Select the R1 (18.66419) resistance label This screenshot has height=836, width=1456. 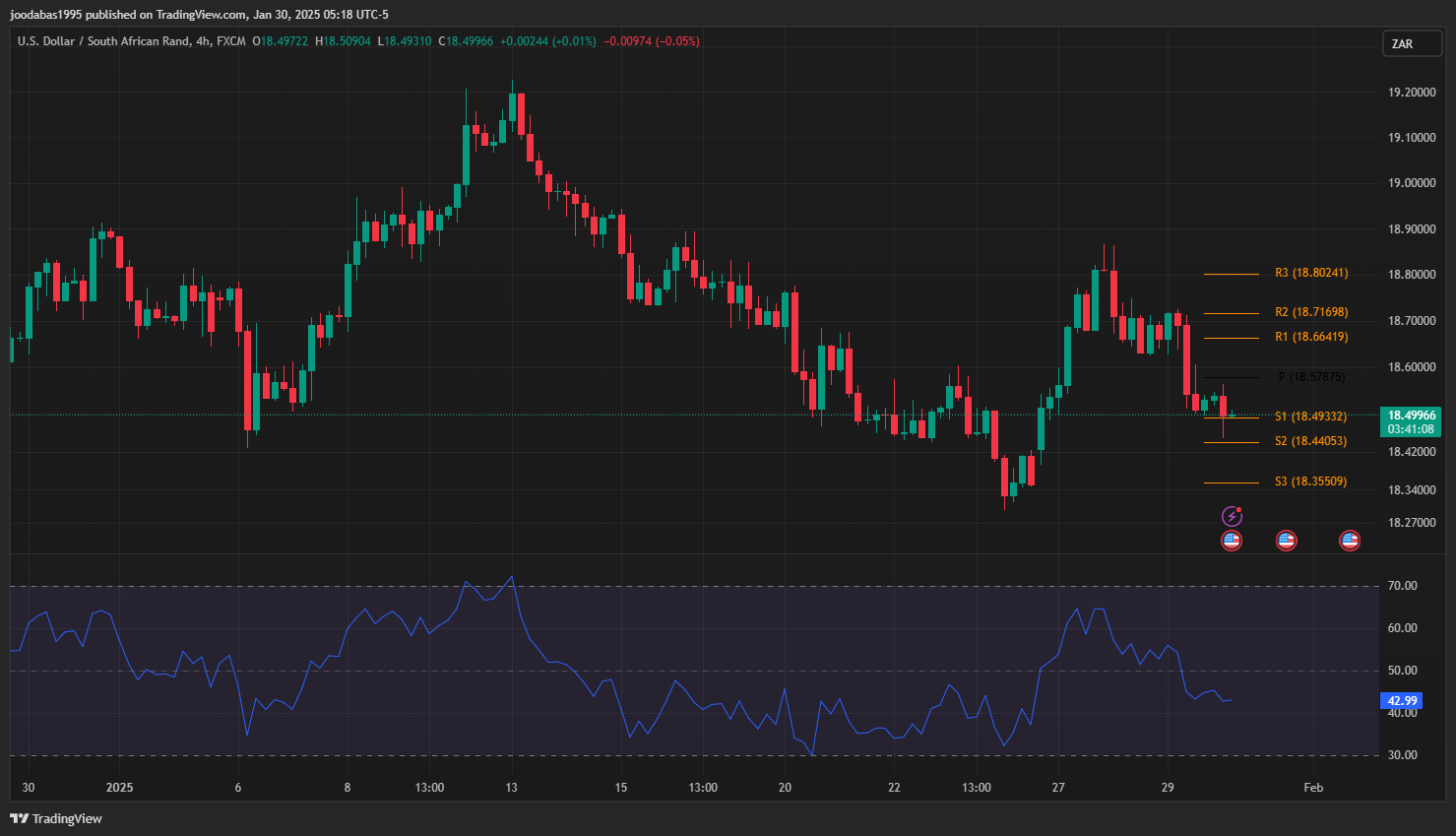1311,337
